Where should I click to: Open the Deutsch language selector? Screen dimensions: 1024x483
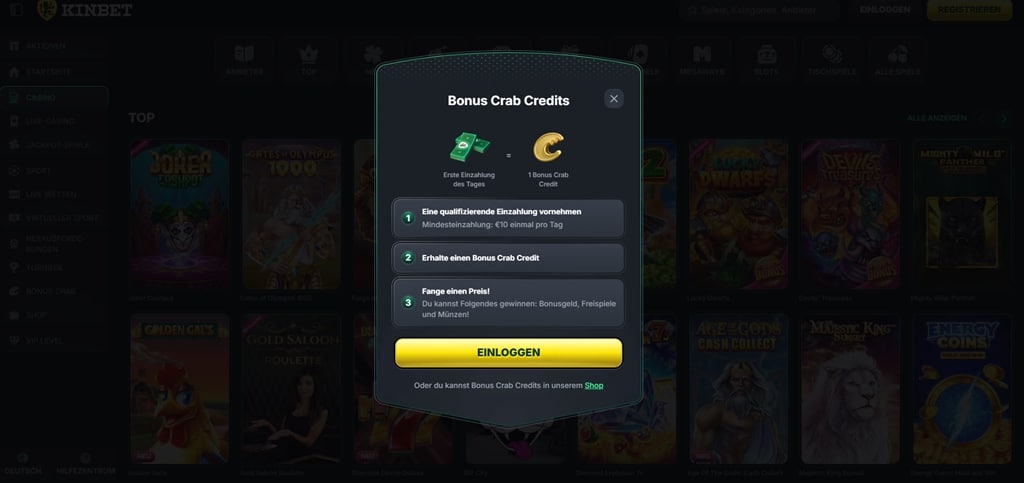(23, 464)
